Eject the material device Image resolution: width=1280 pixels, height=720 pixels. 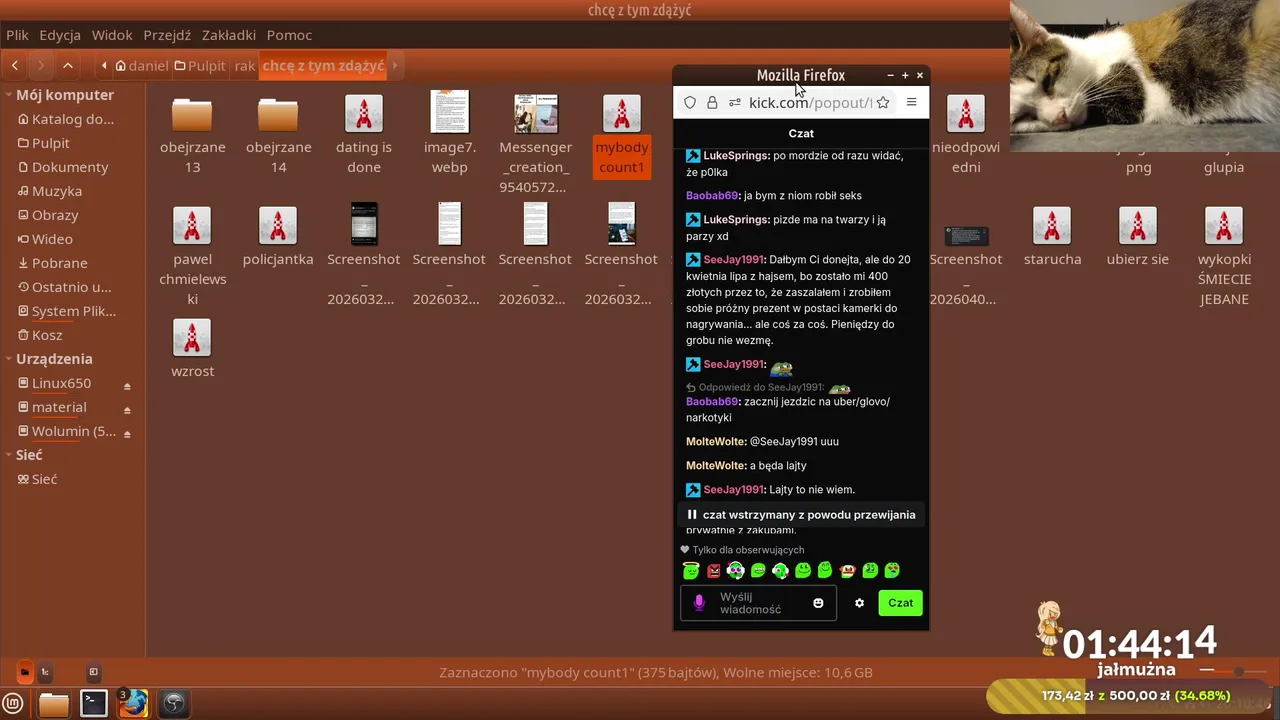[x=127, y=410]
